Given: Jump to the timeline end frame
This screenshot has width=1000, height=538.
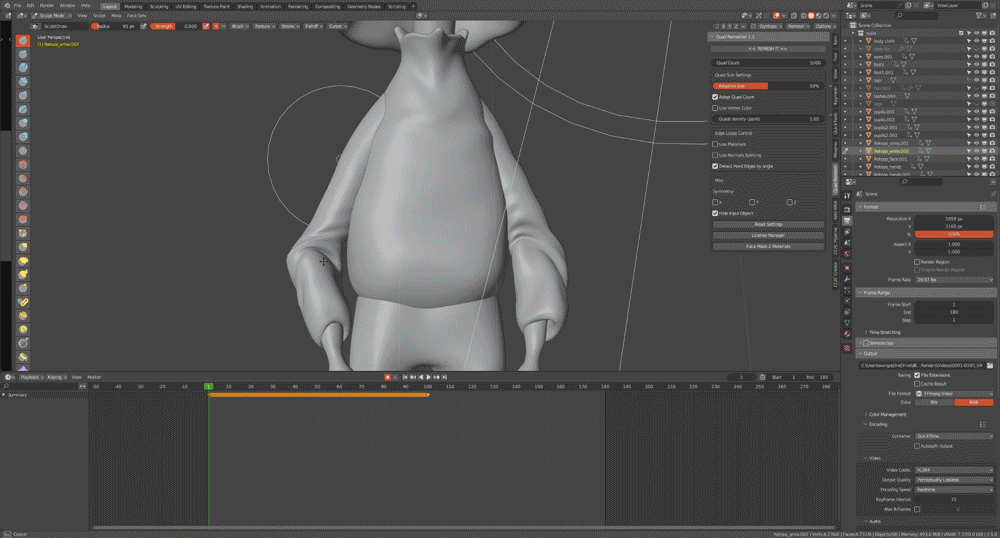Looking at the screenshot, I should (x=445, y=377).
